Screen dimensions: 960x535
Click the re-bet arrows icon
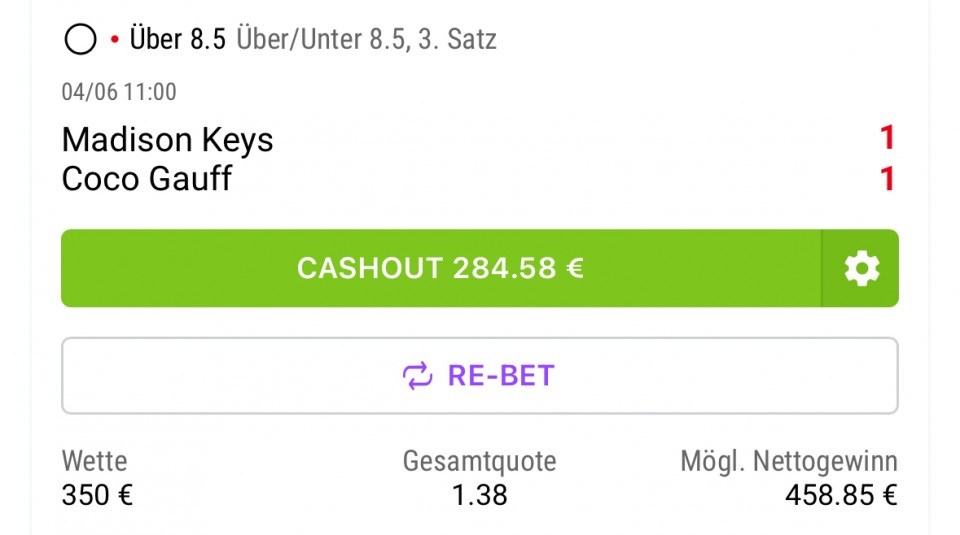click(x=418, y=375)
